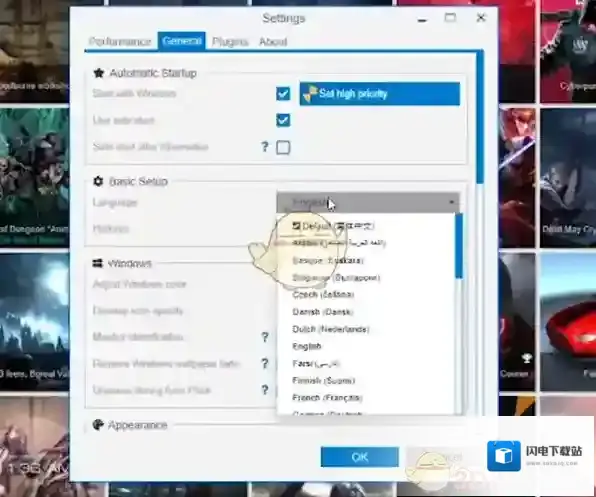Viewport: 596px width, 497px height.
Task: Switch to the Performance tab
Action: pyautogui.click(x=120, y=41)
